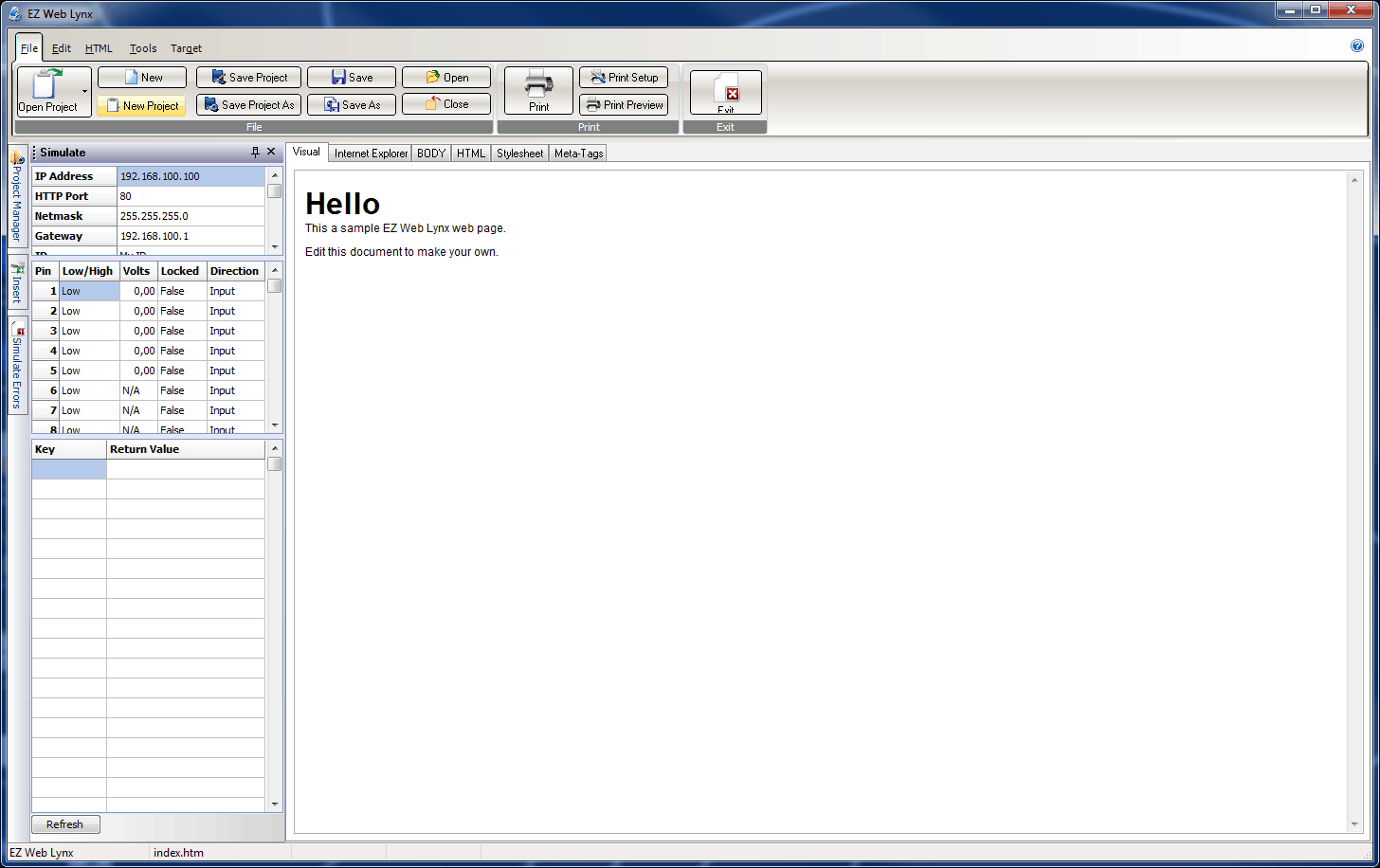Click the Save Project toolbar button
Viewport: 1380px width, 868px height.
248,78
